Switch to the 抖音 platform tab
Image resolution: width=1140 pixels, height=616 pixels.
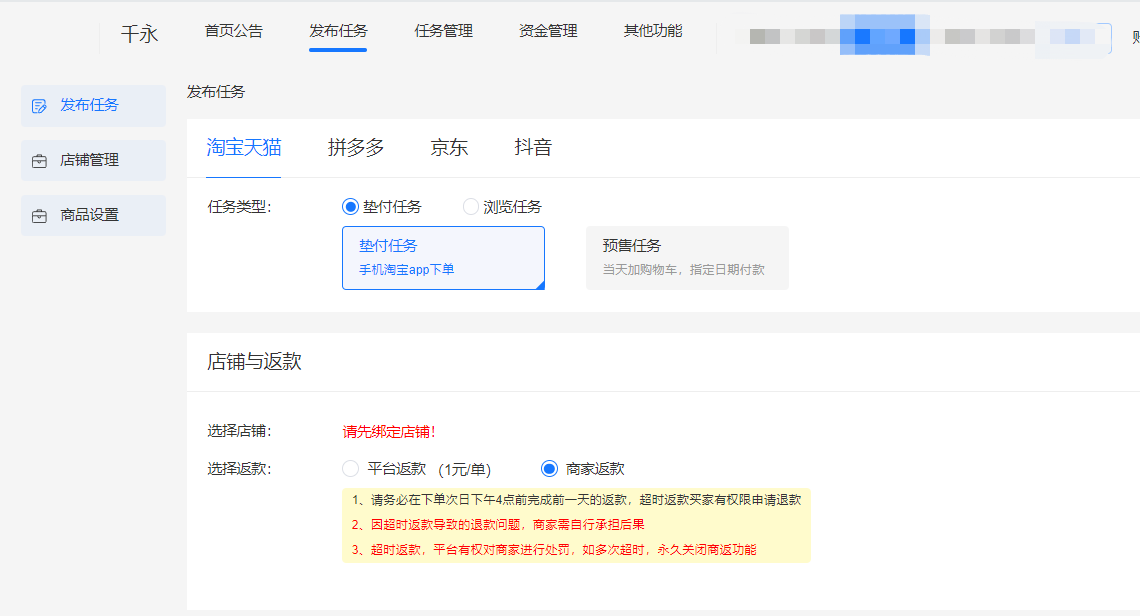(x=533, y=148)
